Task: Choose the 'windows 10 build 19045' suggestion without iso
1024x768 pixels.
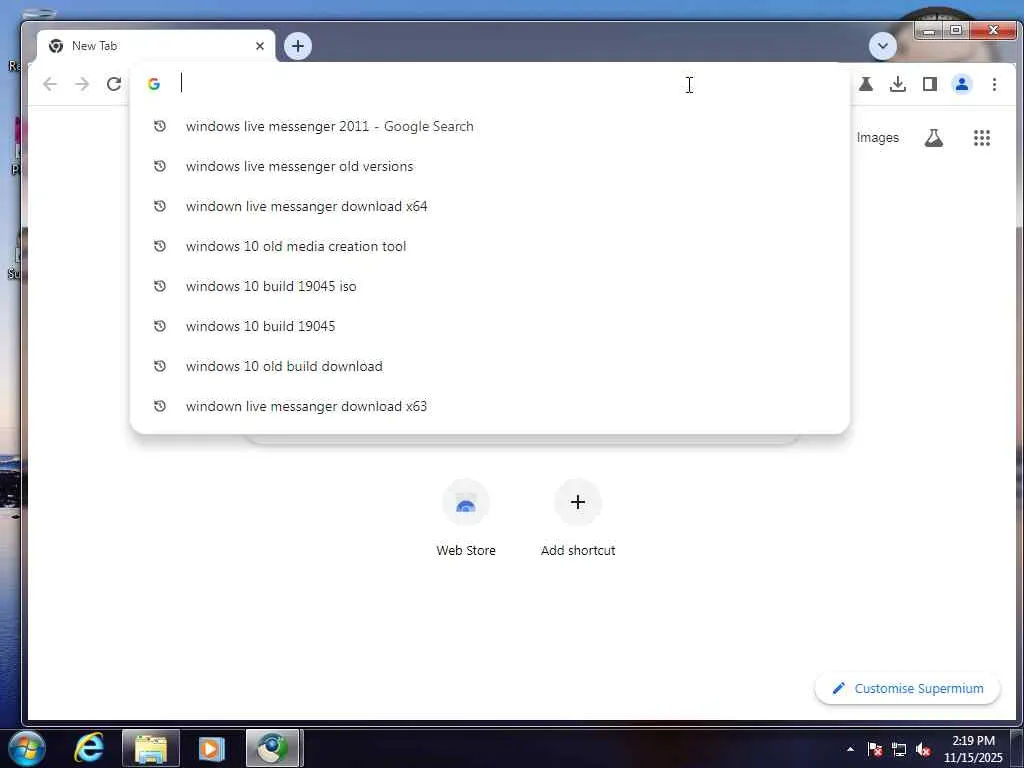Action: [x=490, y=325]
